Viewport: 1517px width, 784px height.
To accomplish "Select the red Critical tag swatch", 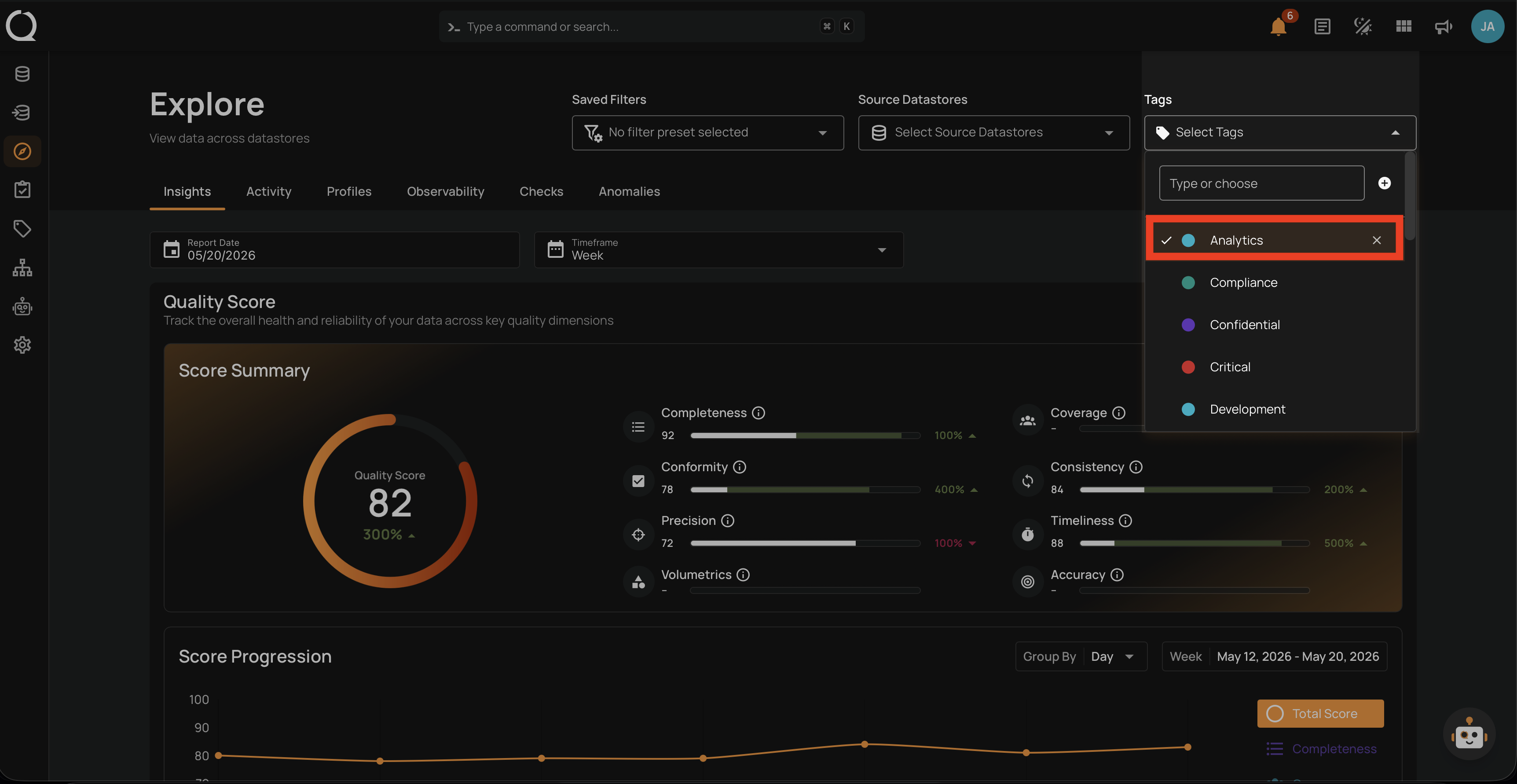I will tap(1188, 367).
